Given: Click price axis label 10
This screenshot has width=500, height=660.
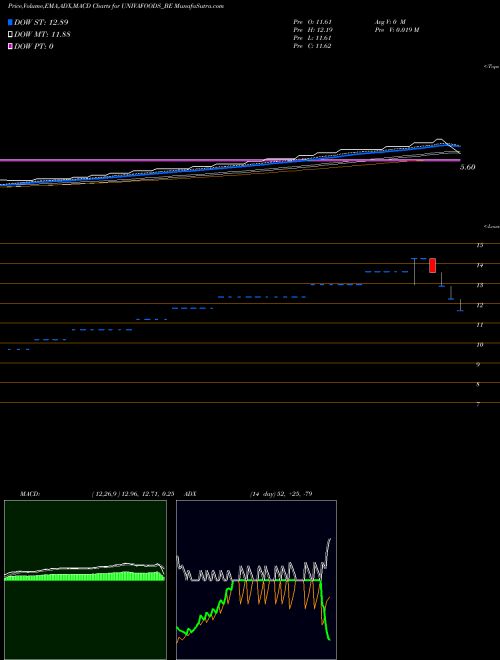Looking at the screenshot, I should click(479, 344).
